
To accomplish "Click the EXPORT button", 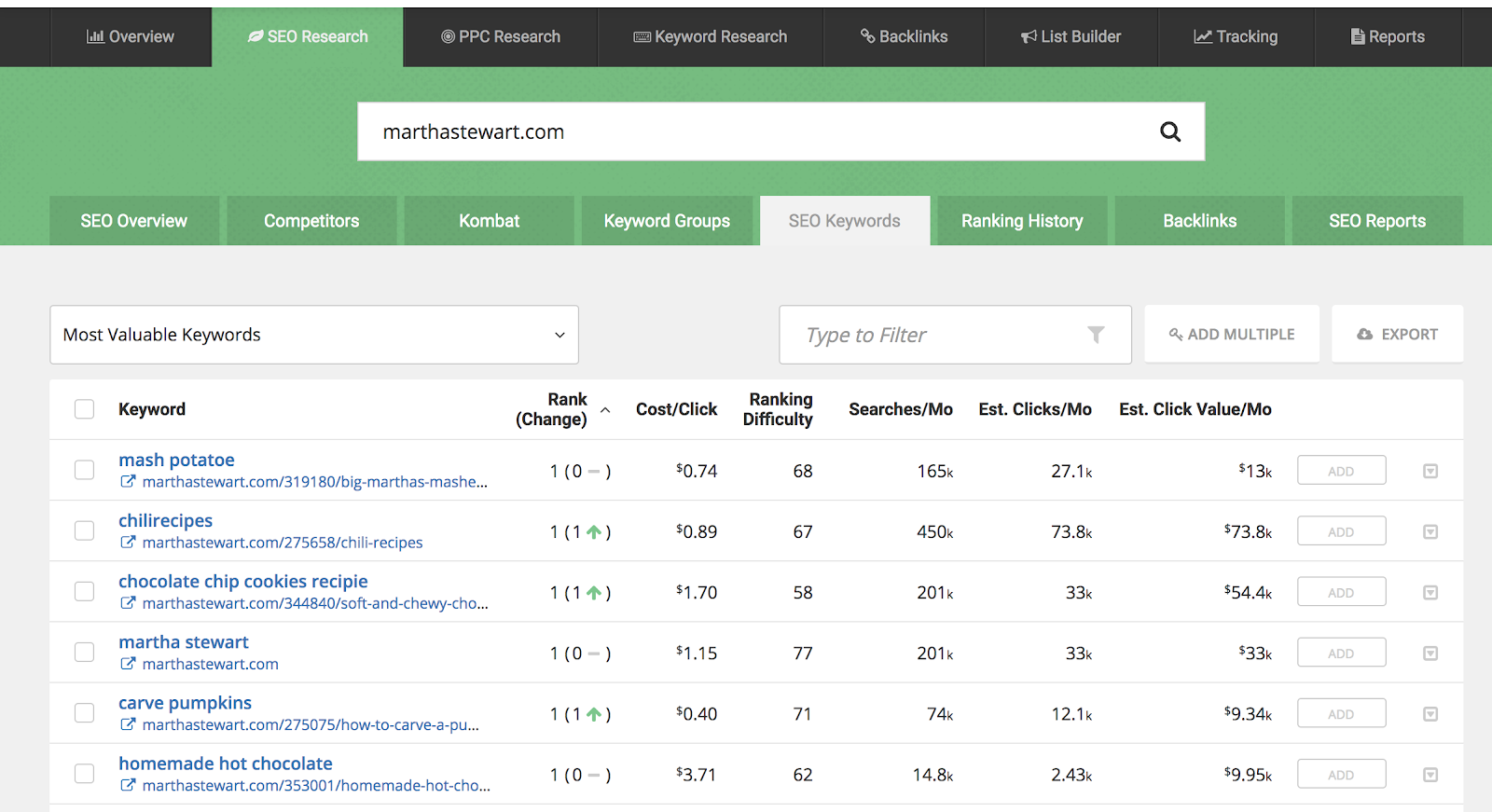I will click(1397, 334).
